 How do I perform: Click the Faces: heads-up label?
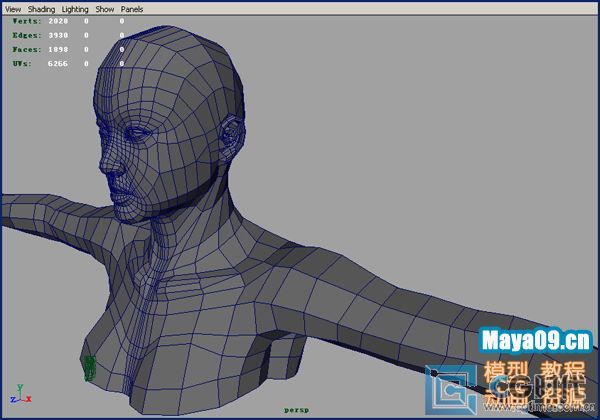coord(26,50)
